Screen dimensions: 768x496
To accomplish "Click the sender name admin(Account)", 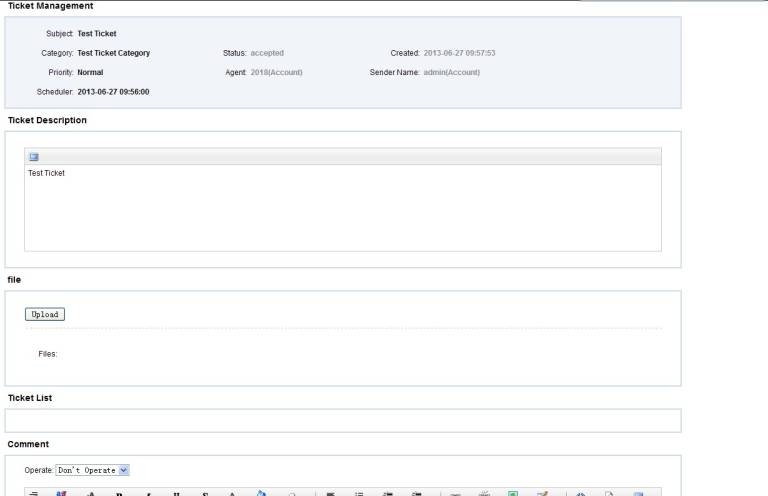I will pos(451,72).
